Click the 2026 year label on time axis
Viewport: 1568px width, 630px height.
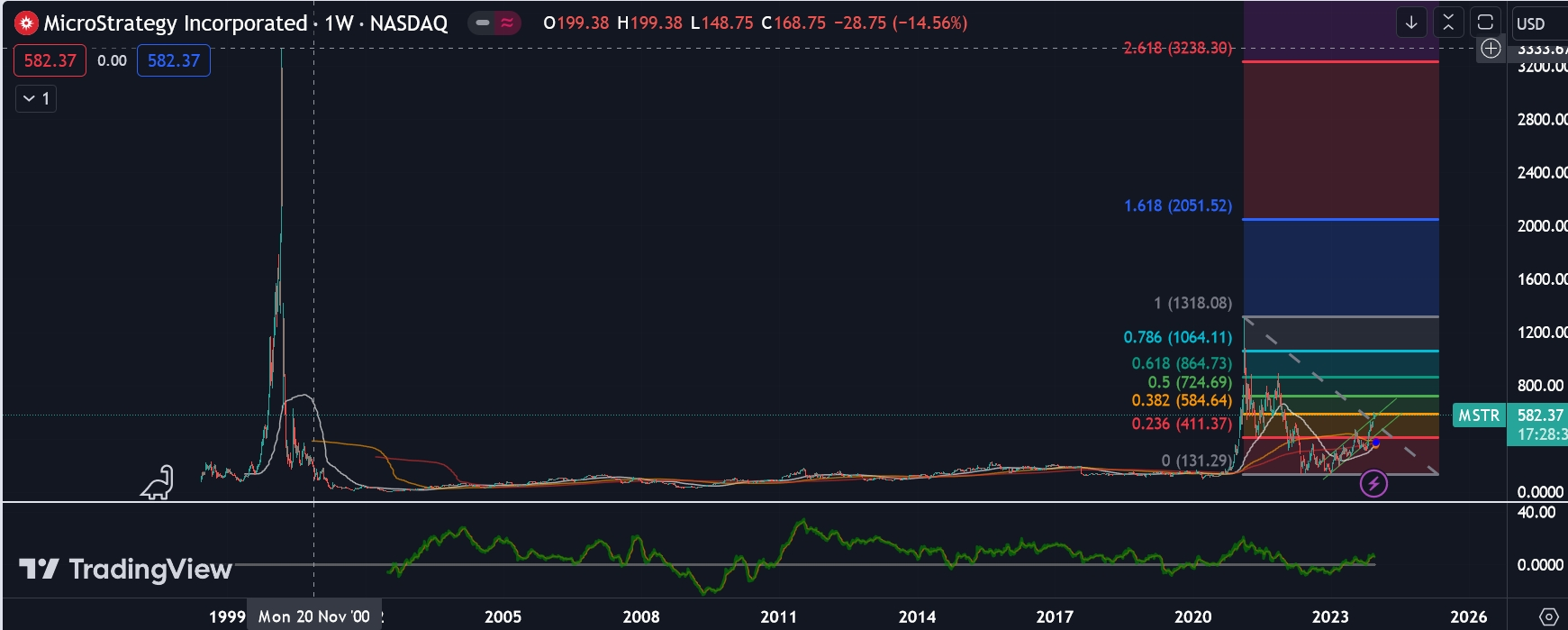click(1468, 616)
